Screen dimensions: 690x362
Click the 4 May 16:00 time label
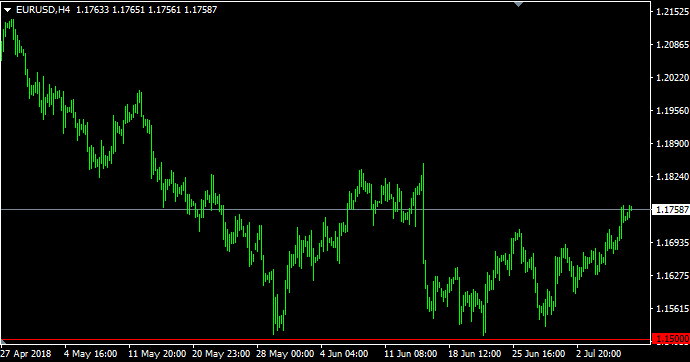tap(90, 354)
